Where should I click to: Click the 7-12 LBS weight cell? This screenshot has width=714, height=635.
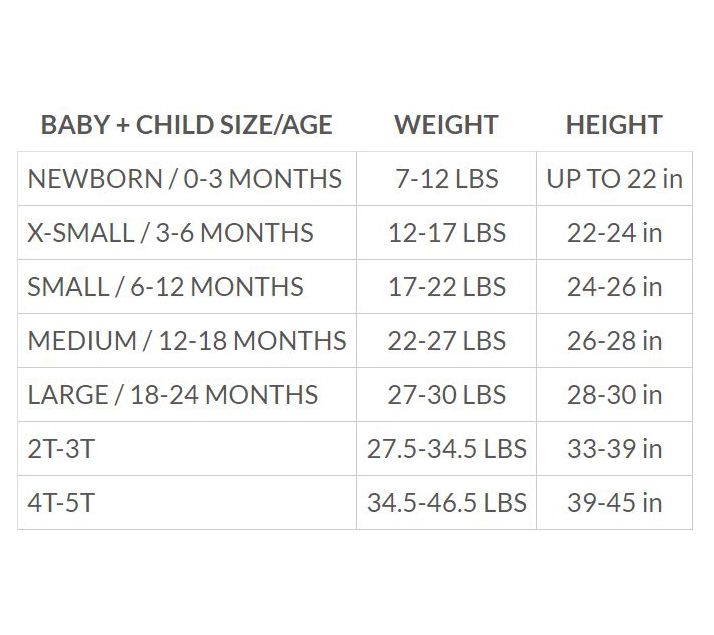[x=446, y=178]
